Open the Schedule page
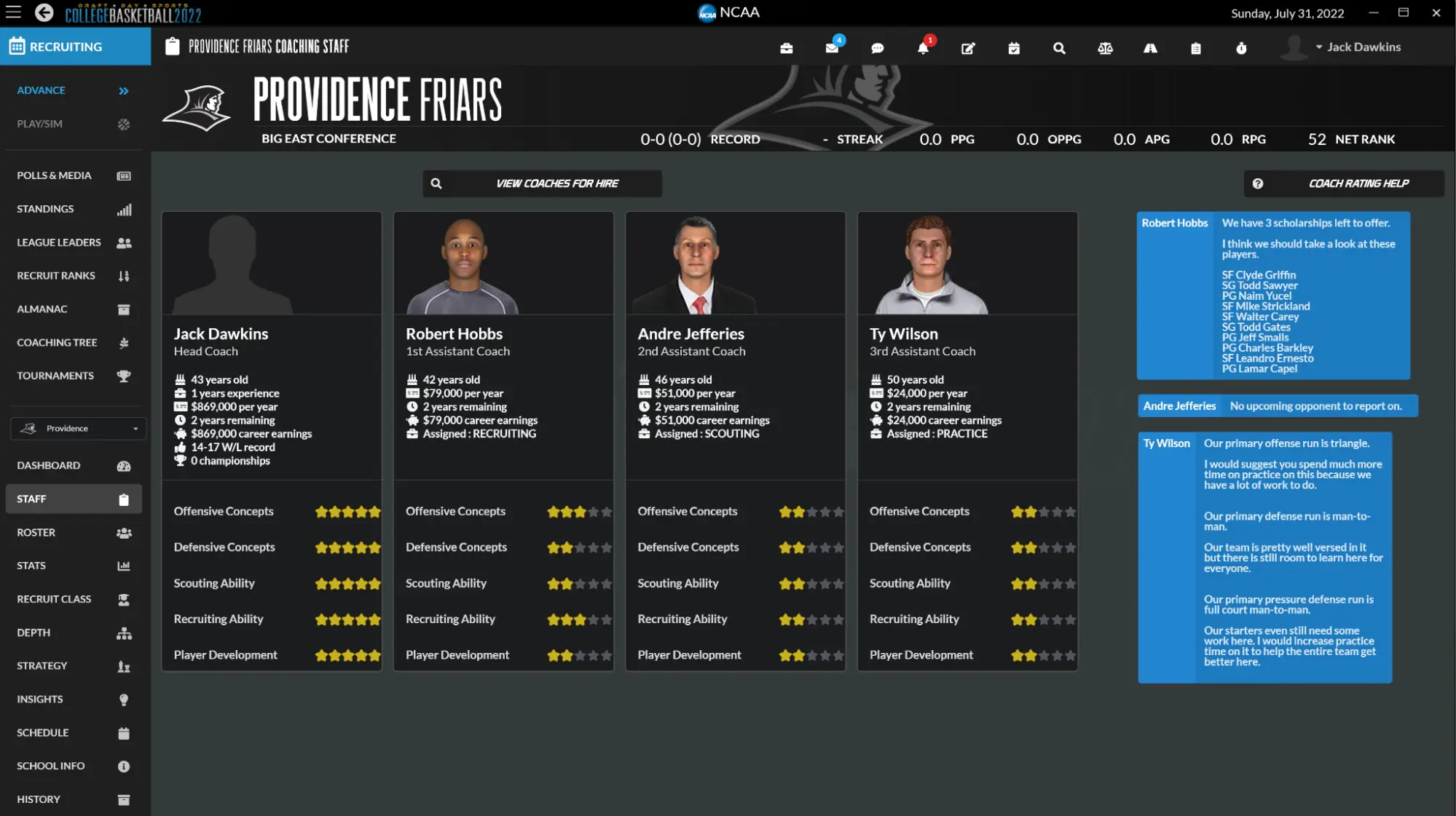Image resolution: width=1456 pixels, height=816 pixels. [73, 732]
